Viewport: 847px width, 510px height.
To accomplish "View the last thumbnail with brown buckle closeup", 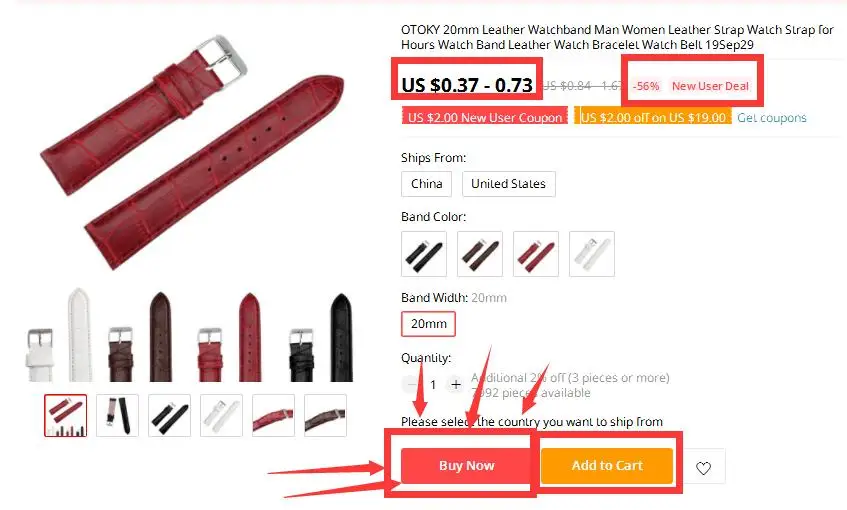I will (x=325, y=415).
